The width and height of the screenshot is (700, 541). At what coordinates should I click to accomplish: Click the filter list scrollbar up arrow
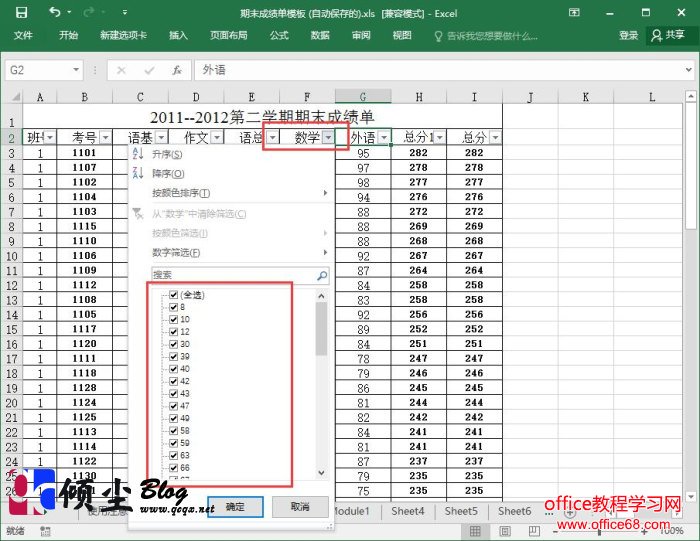(321, 296)
